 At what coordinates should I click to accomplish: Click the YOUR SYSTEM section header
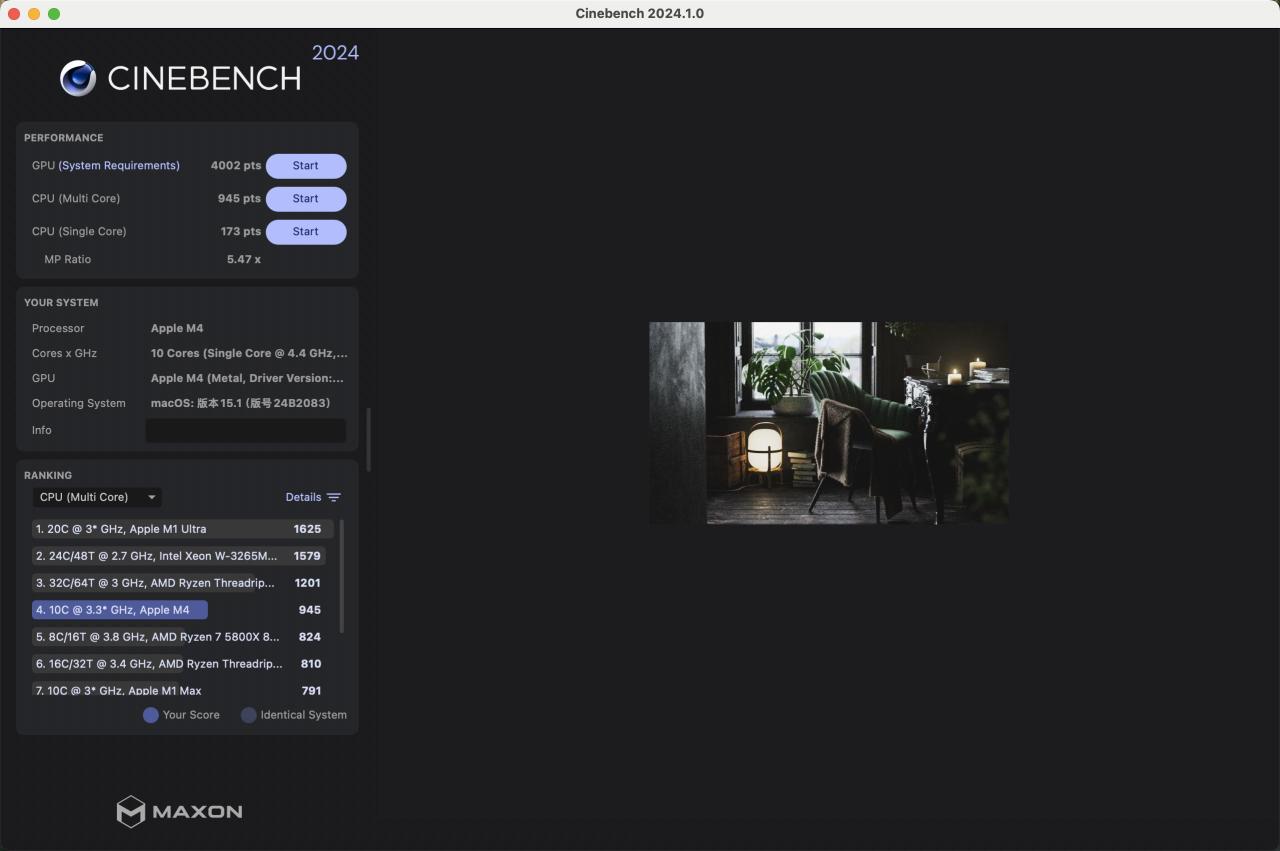click(61, 303)
